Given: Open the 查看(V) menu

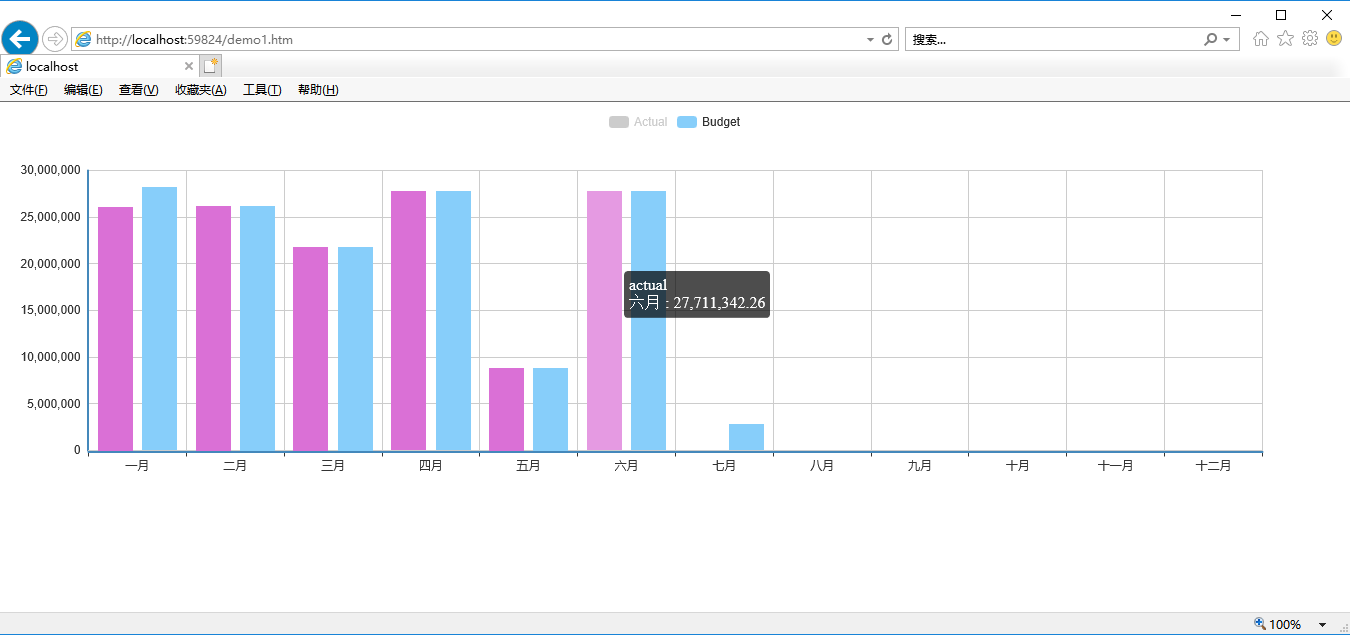Looking at the screenshot, I should (138, 90).
